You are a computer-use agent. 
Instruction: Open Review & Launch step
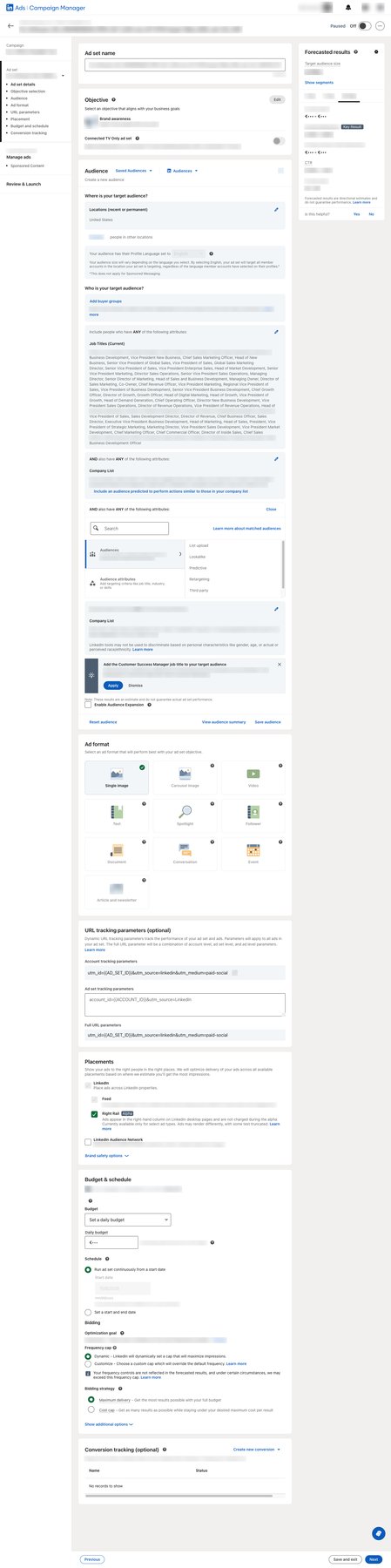coord(24,184)
